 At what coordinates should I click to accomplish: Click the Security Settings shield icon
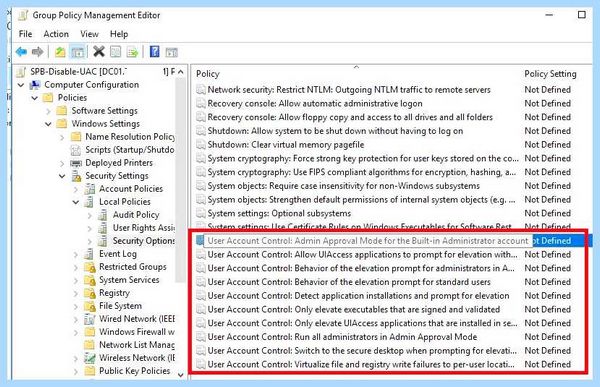coord(76,176)
